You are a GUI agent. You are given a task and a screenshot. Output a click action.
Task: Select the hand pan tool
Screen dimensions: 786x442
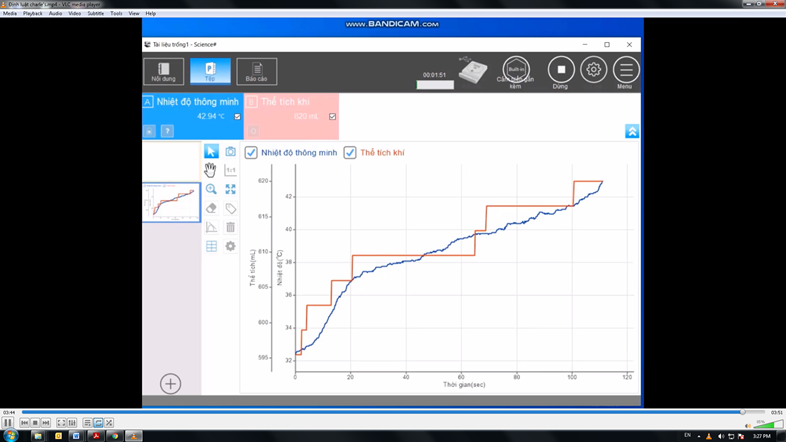211,170
